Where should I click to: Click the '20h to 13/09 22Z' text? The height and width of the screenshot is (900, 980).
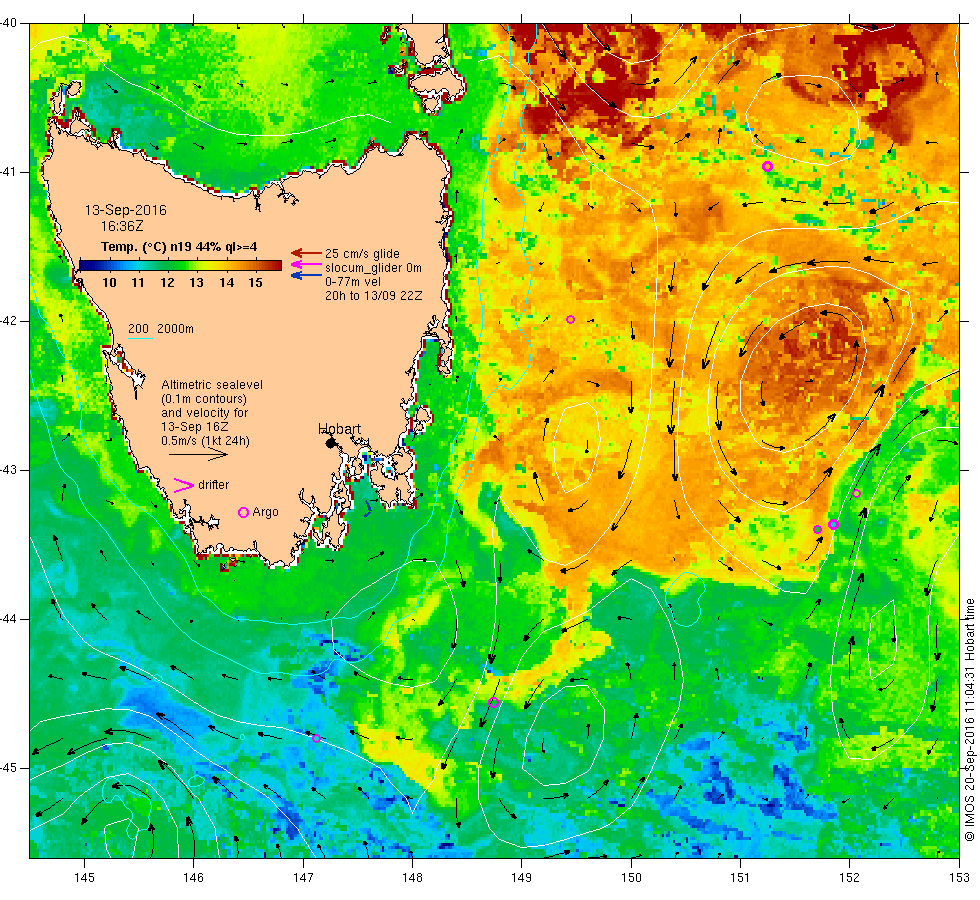click(374, 296)
